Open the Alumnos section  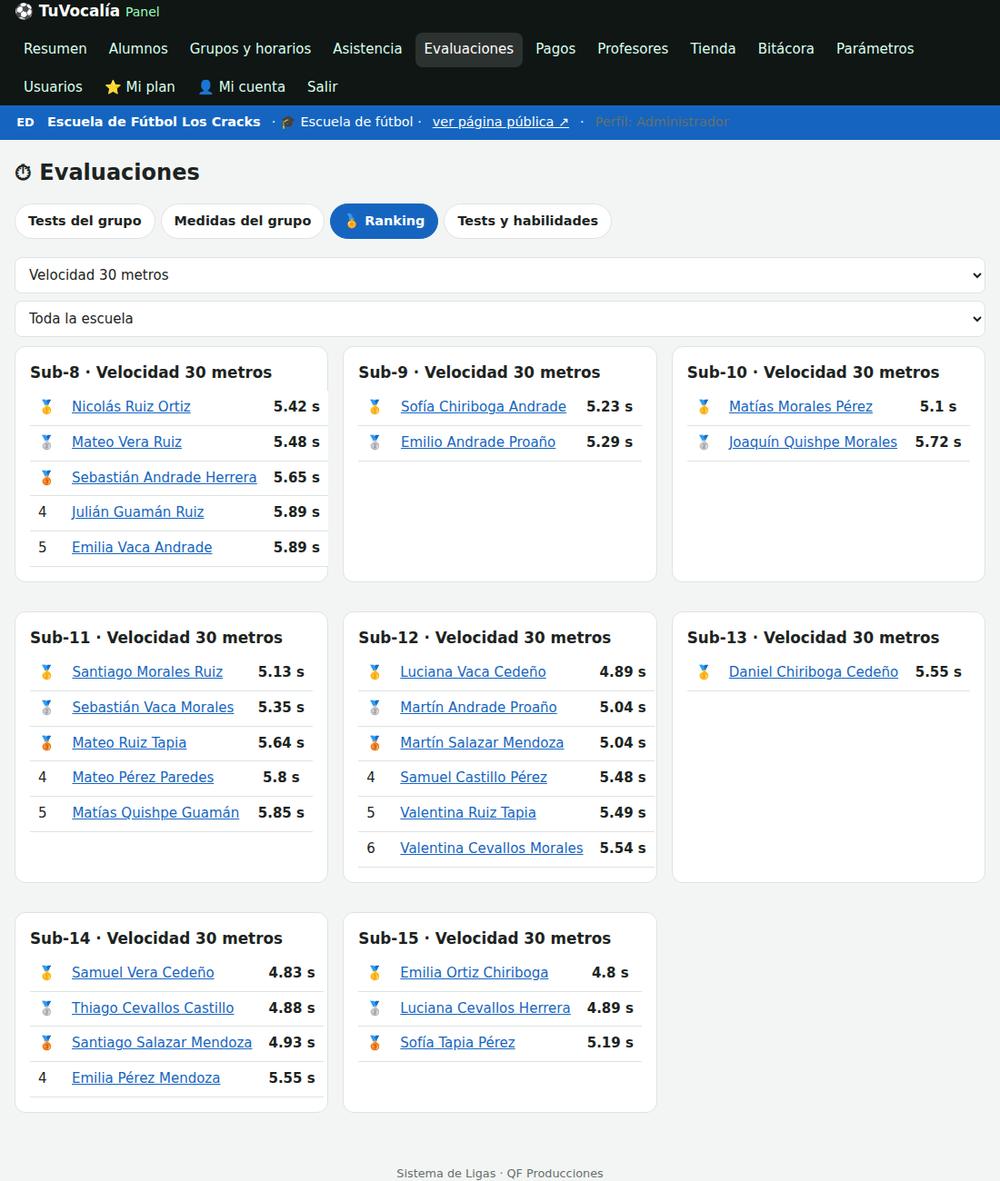point(139,49)
